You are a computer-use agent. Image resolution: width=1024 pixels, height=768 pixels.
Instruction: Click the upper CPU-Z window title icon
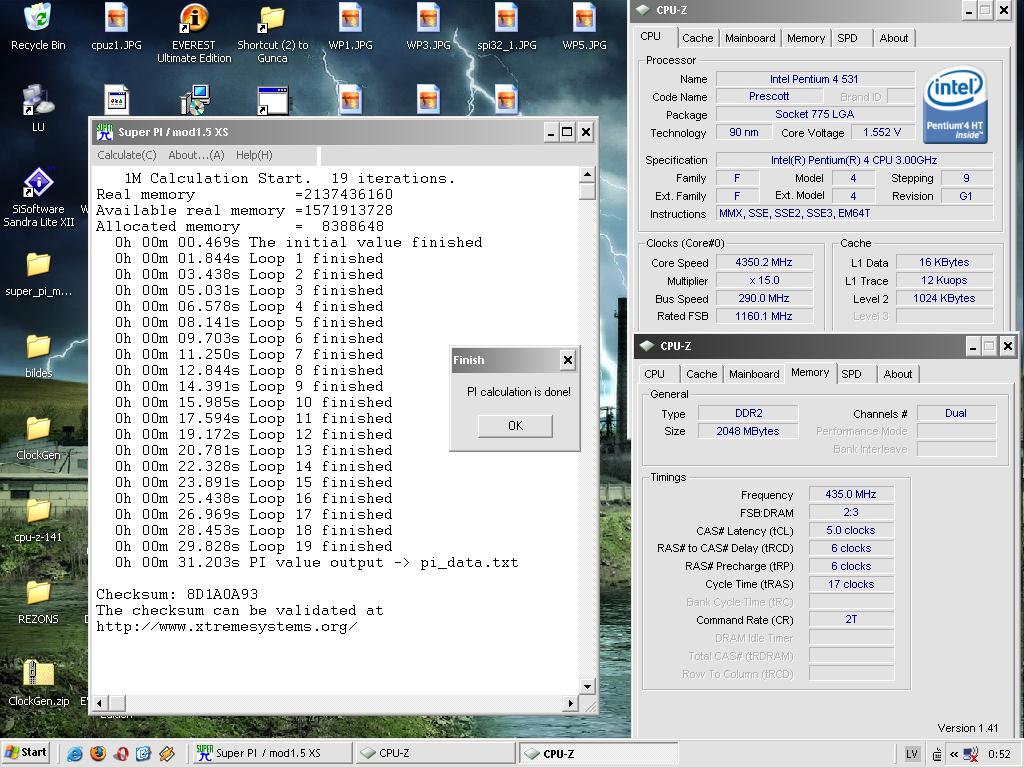643,10
